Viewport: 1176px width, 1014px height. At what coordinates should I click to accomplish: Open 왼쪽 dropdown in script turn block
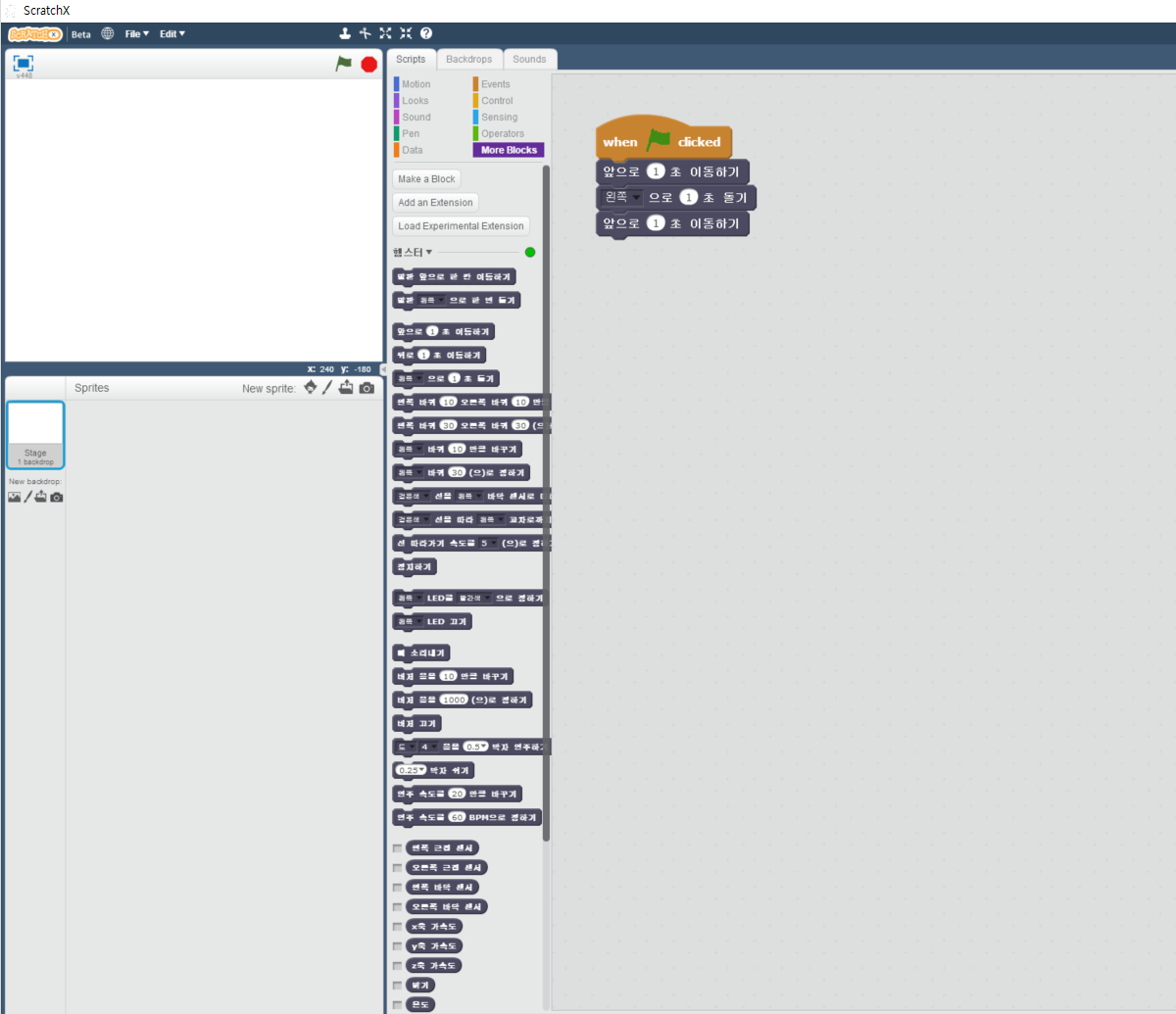622,197
